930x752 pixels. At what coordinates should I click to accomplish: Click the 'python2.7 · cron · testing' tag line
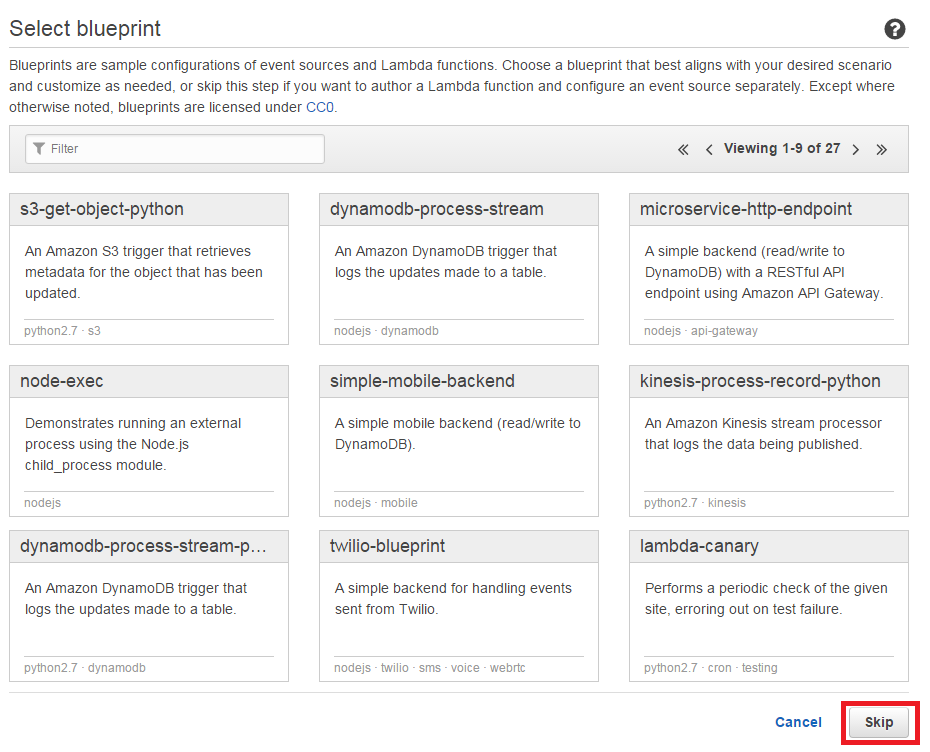coord(711,668)
